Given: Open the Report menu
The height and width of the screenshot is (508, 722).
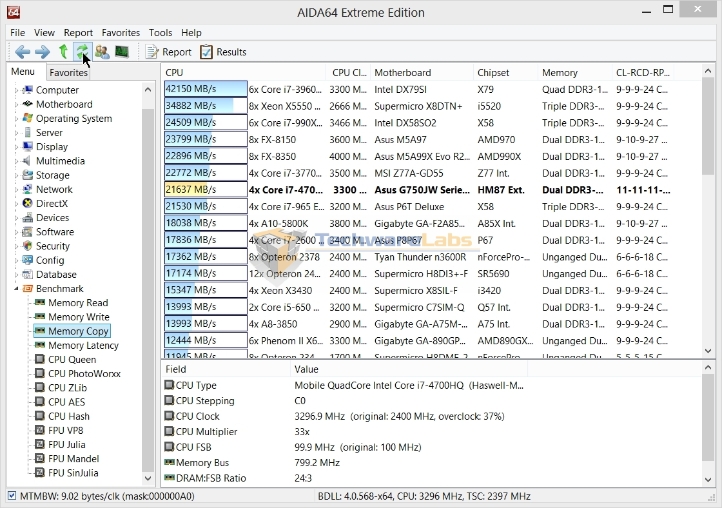Looking at the screenshot, I should (x=78, y=33).
